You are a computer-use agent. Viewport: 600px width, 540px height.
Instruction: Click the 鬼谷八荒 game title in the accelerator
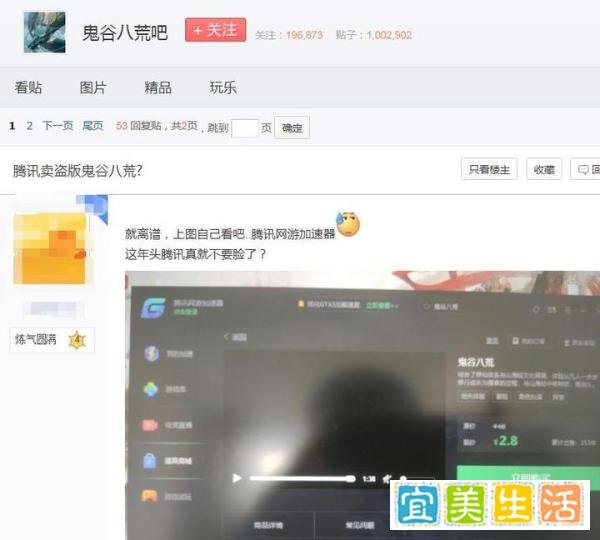[476, 362]
